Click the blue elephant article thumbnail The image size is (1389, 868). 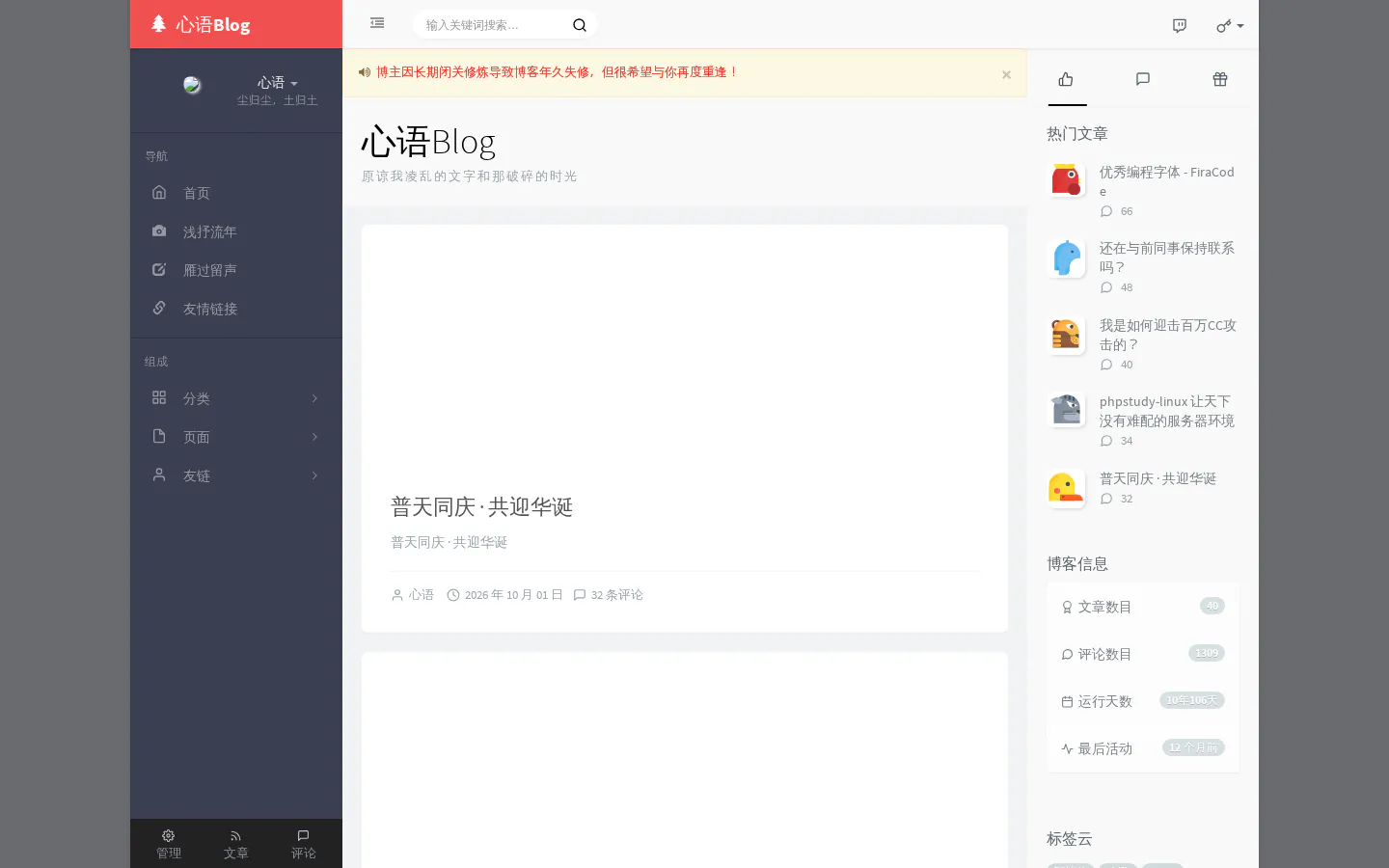coord(1066,258)
